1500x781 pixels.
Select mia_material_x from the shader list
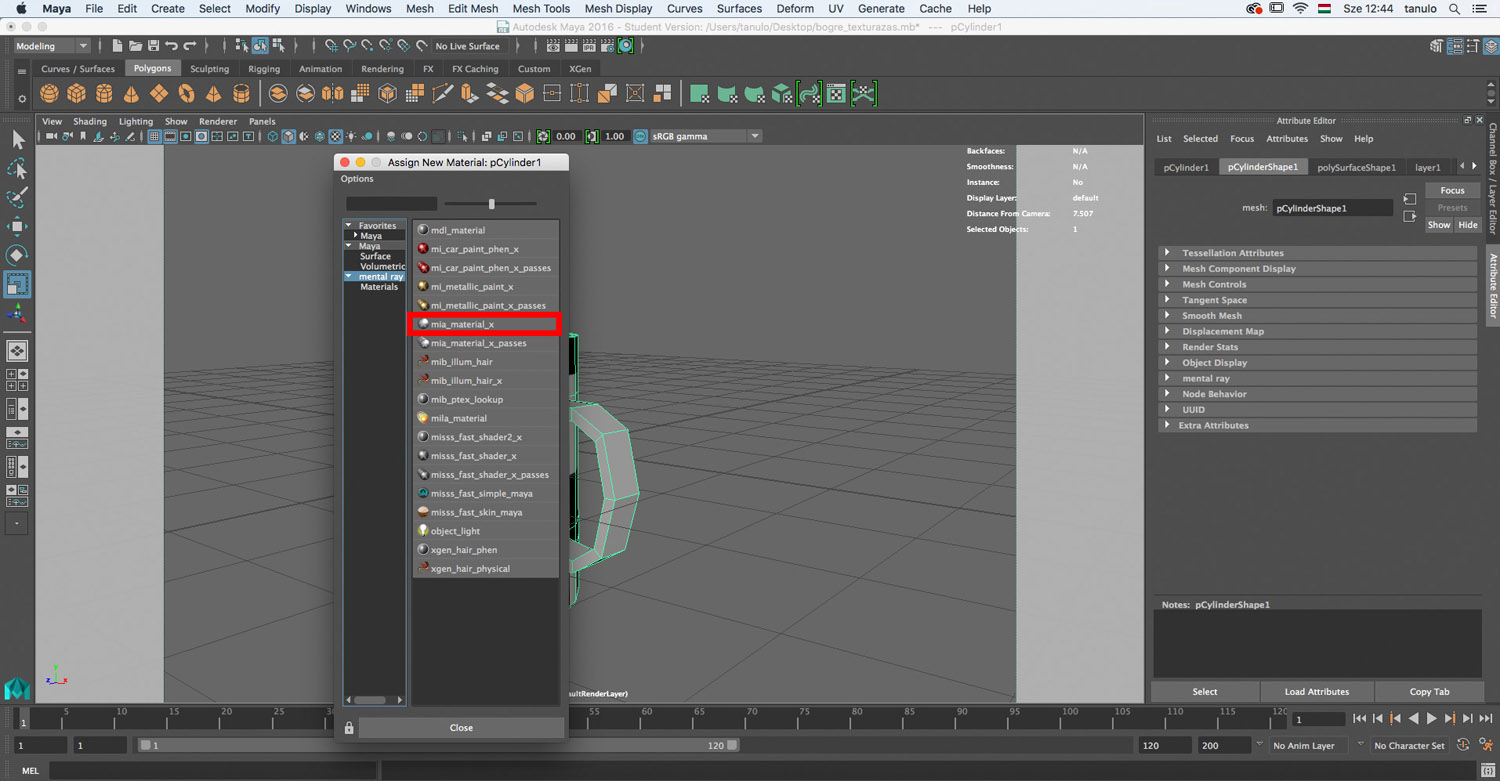pyautogui.click(x=463, y=324)
